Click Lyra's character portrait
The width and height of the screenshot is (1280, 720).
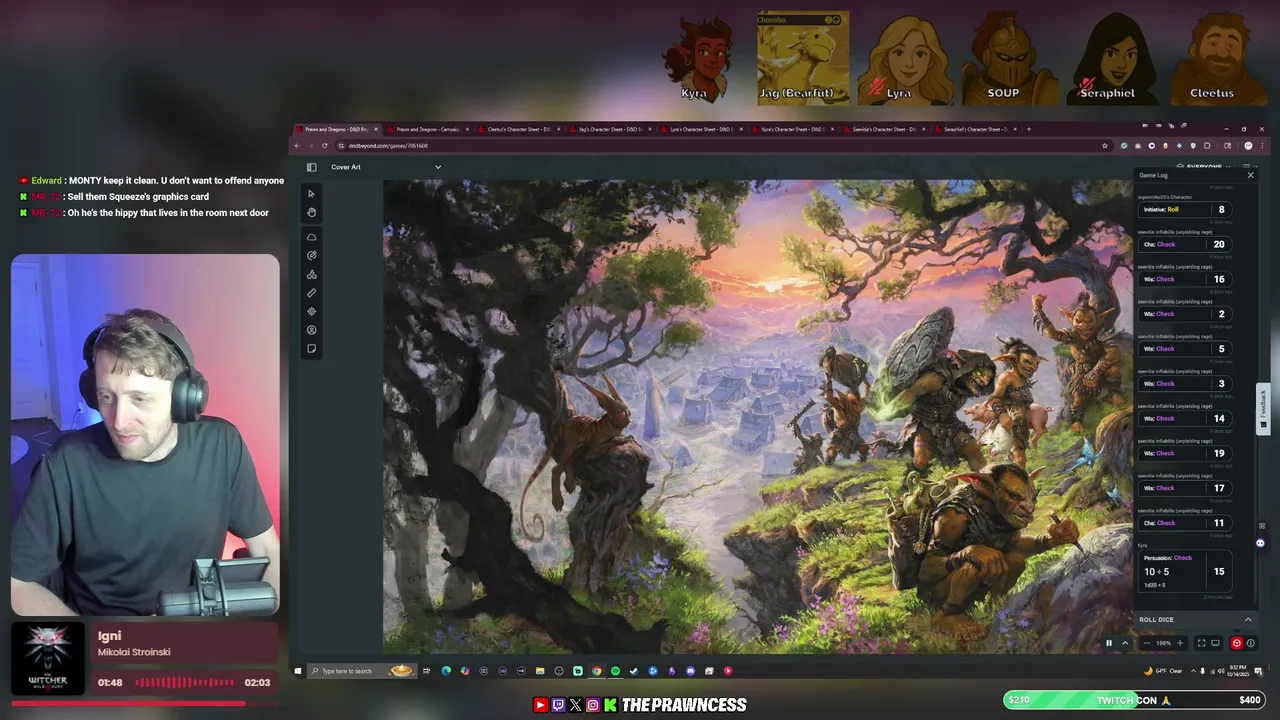pos(906,60)
